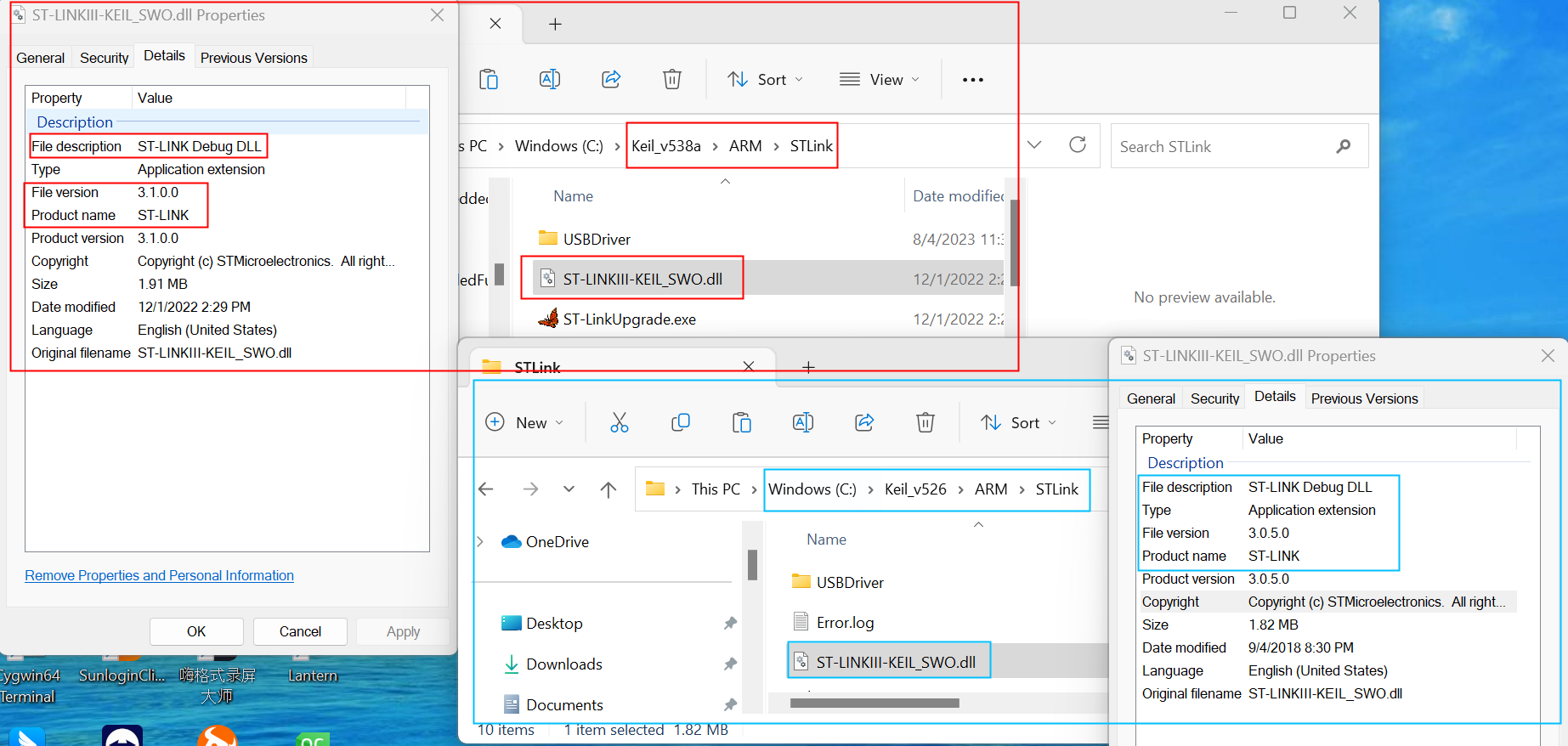Expand the OneDrive tree node
The image size is (1568, 746).
pyautogui.click(x=481, y=541)
